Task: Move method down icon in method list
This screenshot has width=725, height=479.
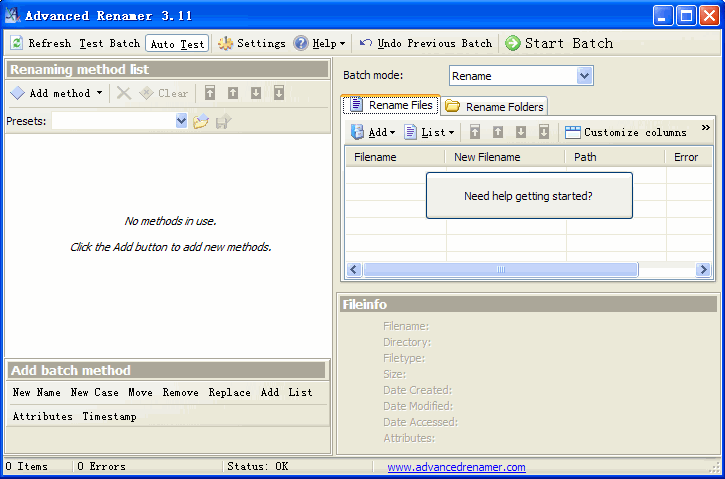Action: point(256,93)
